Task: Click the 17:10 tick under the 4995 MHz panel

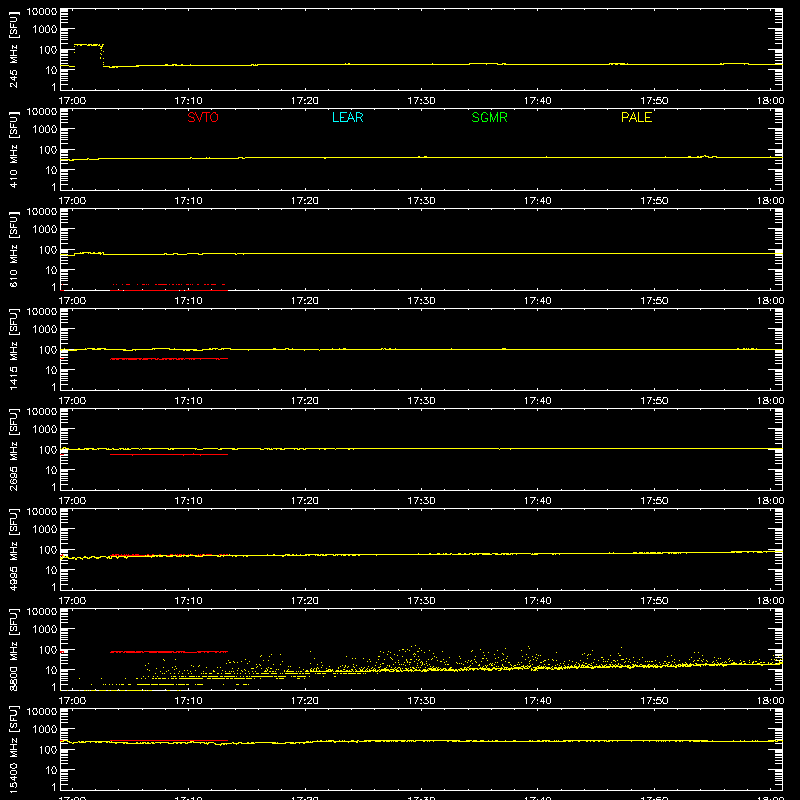Action: 188,601
